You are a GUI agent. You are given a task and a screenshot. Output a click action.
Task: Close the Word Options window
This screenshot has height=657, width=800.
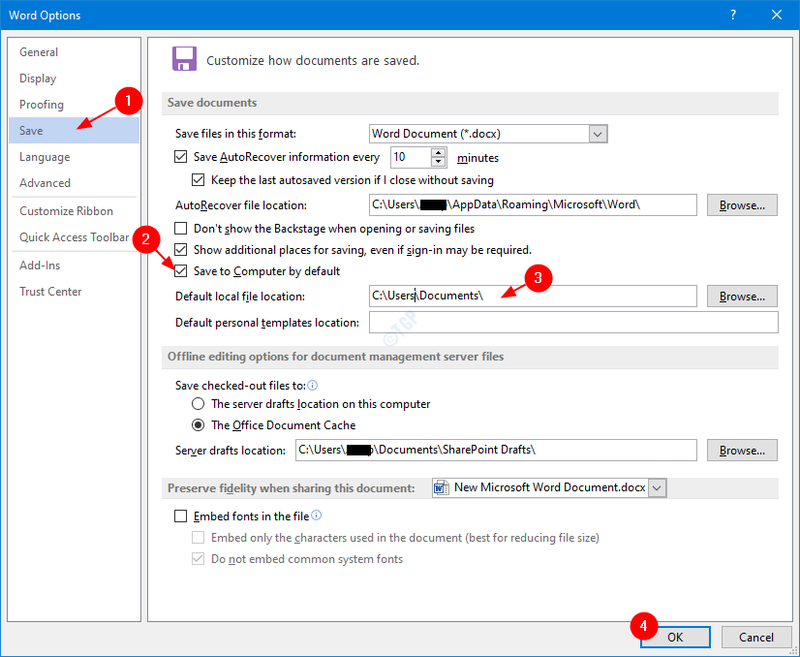point(777,15)
